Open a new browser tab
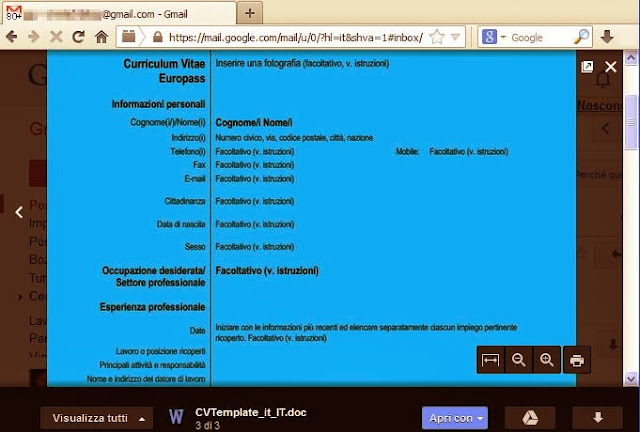The height and width of the screenshot is (432, 640). pyautogui.click(x=249, y=12)
